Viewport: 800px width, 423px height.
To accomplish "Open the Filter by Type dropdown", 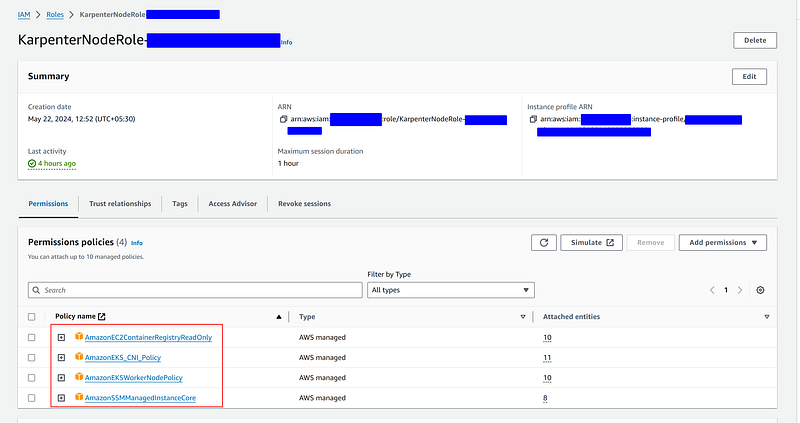I will [451, 290].
